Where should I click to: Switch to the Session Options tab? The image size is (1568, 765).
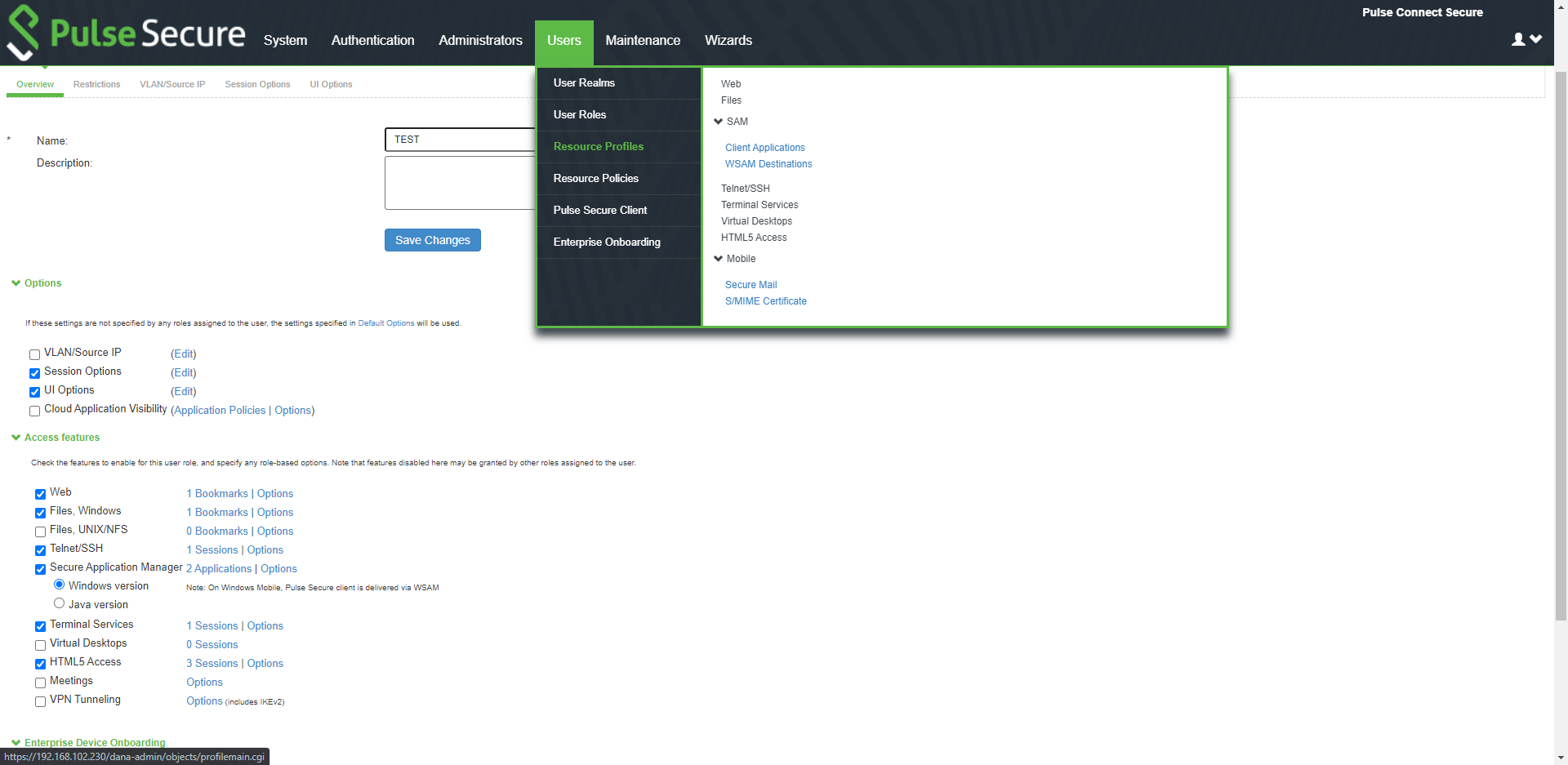coord(257,84)
